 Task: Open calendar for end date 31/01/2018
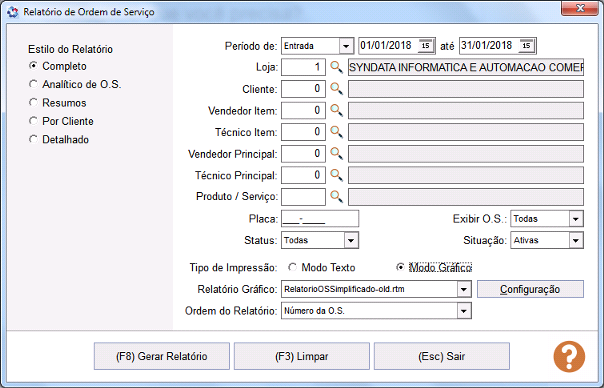pyautogui.click(x=527, y=46)
